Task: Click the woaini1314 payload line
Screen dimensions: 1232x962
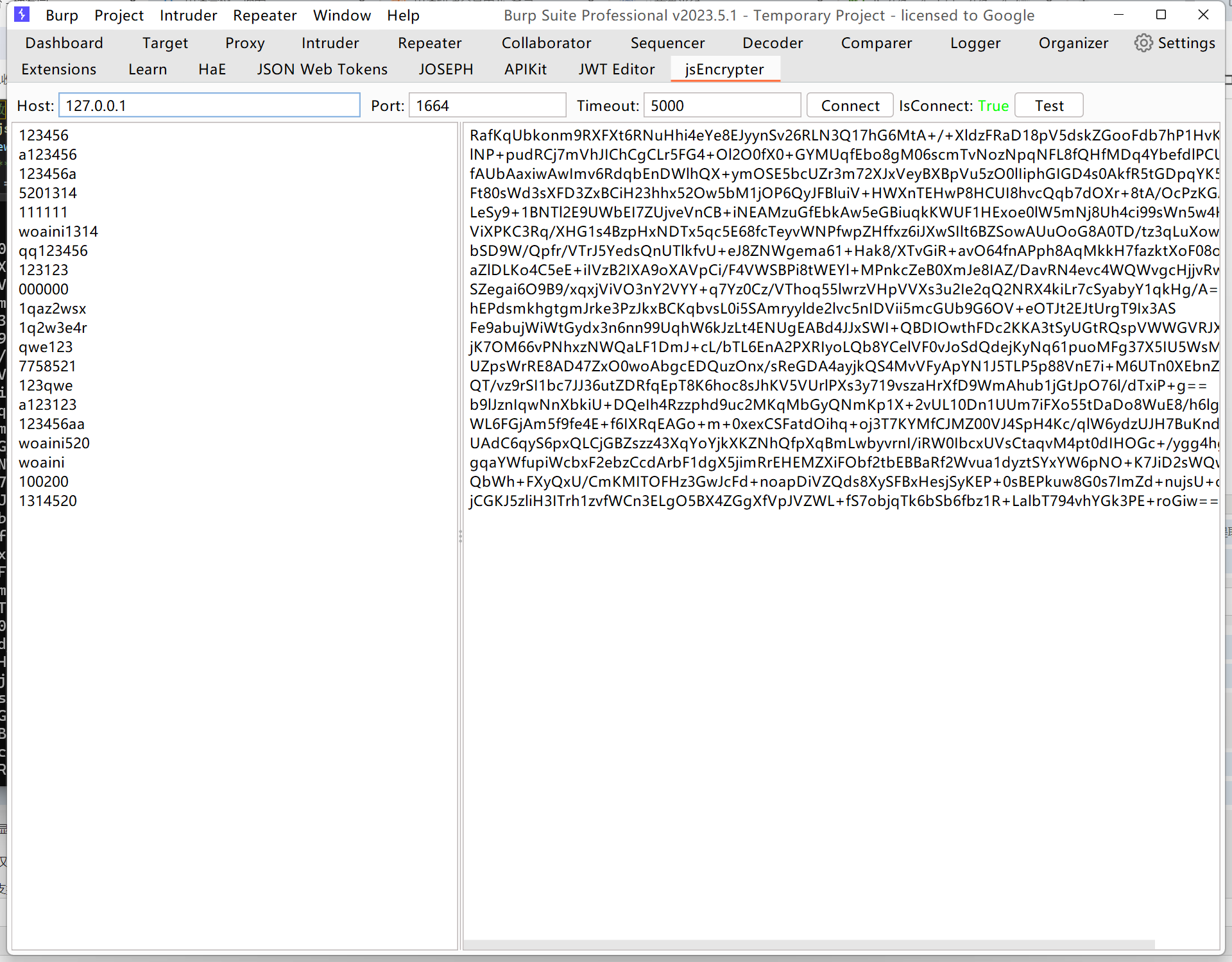Action: (58, 232)
